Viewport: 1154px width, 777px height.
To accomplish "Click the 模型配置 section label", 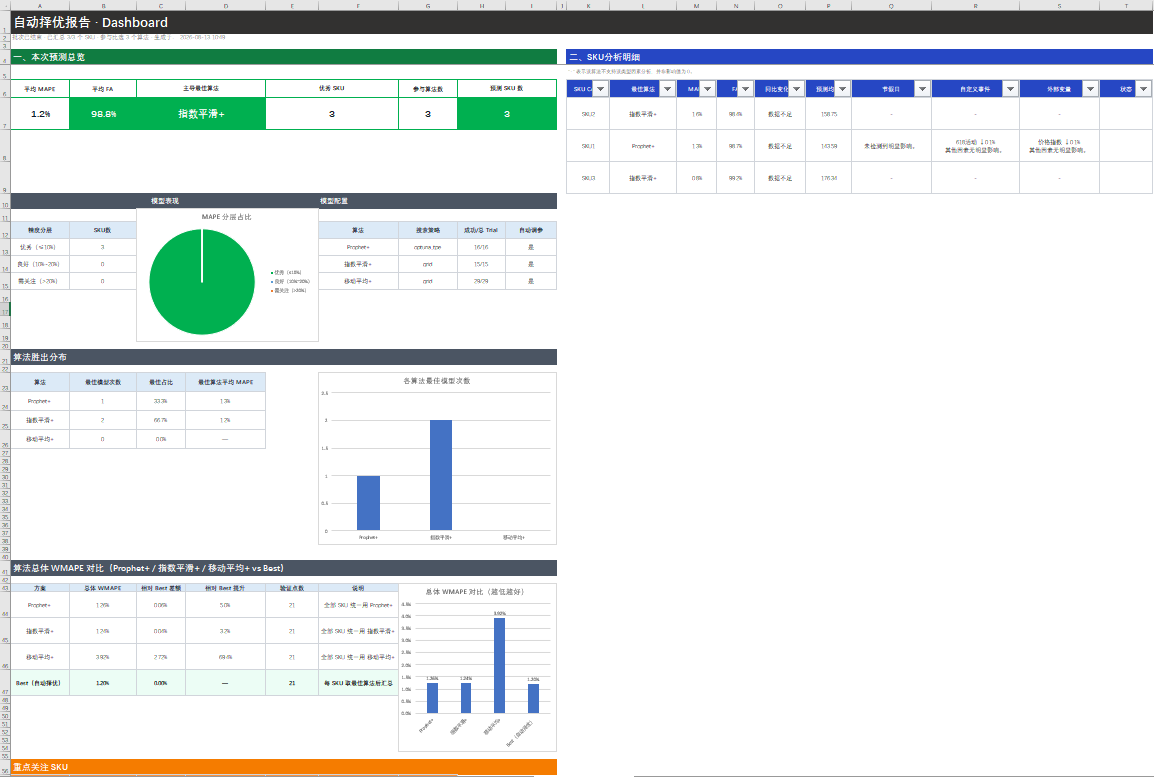I will pyautogui.click(x=333, y=201).
